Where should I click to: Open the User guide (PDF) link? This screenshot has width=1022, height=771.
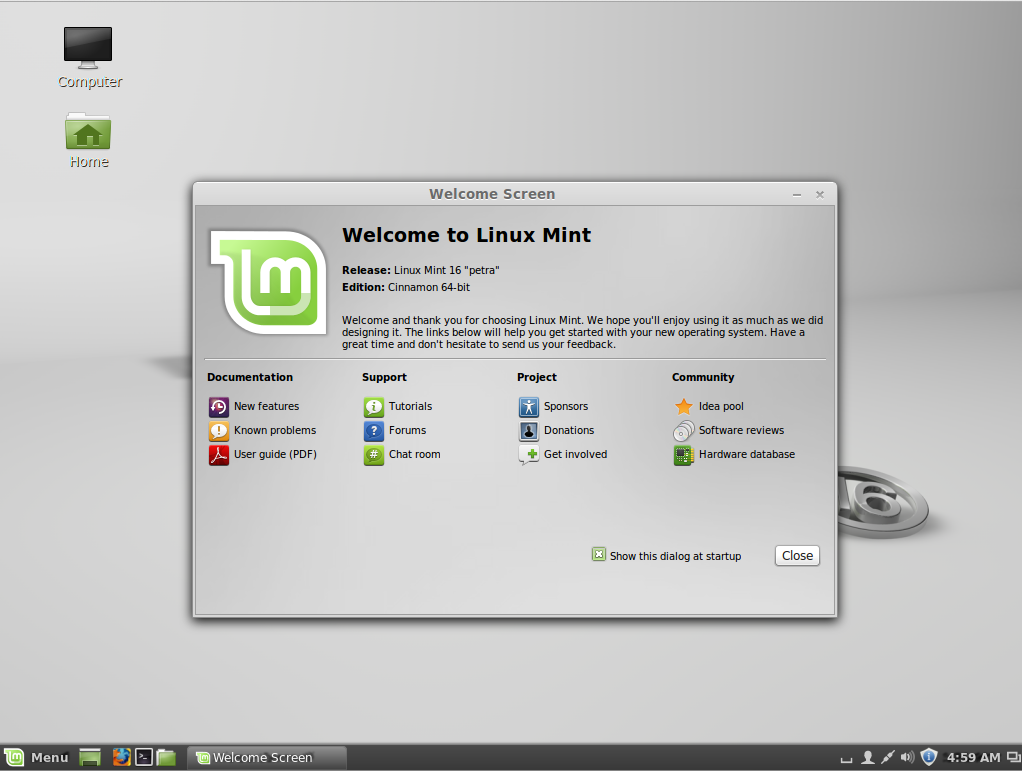pyautogui.click(x=275, y=454)
